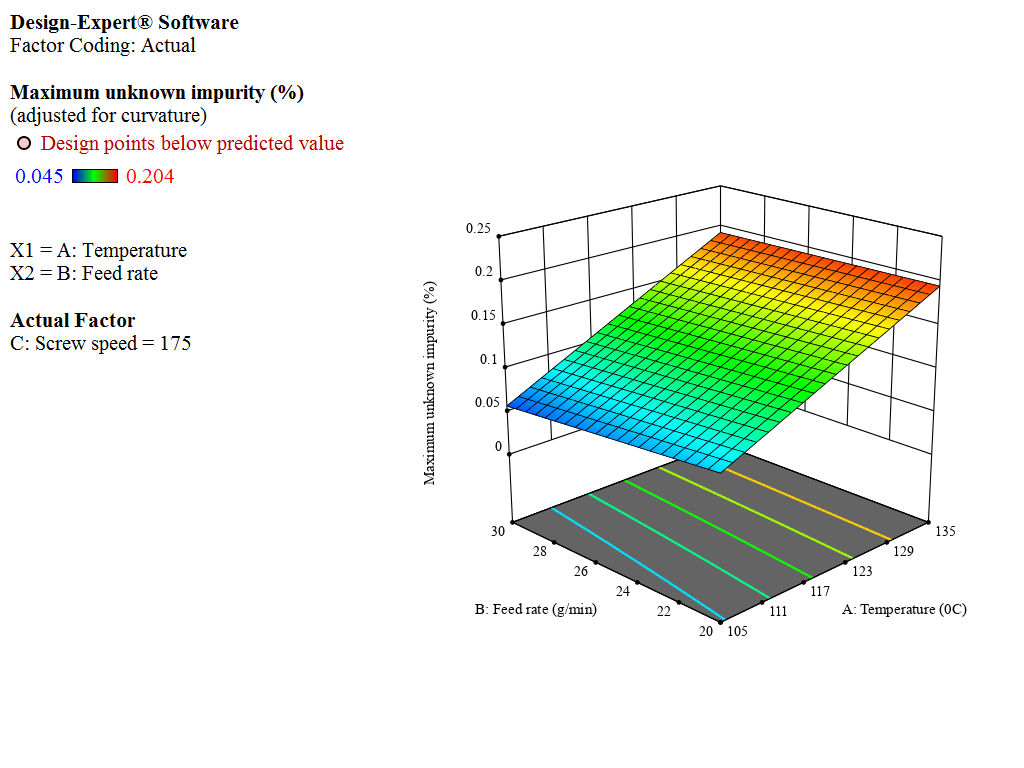This screenshot has width=1024, height=768.
Task: Click the 'X1 = A: Temperature' label
Action: point(98,251)
